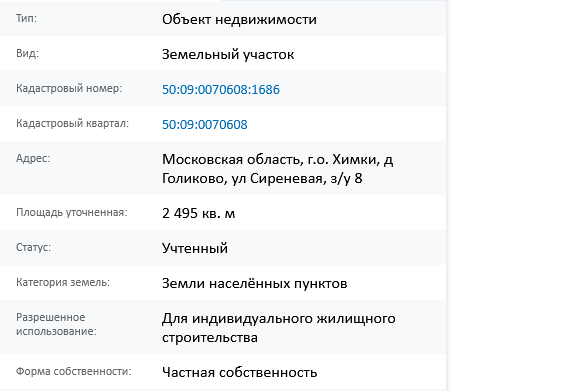The image size is (565, 391).
Task: Click the 'Форма собственности:' label
Action: coord(74,371)
